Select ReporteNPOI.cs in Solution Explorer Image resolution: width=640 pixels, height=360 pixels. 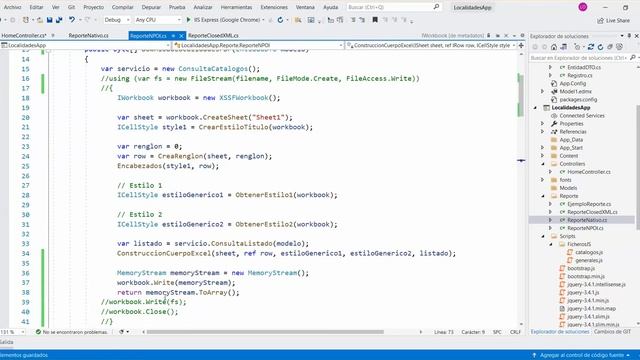585,228
